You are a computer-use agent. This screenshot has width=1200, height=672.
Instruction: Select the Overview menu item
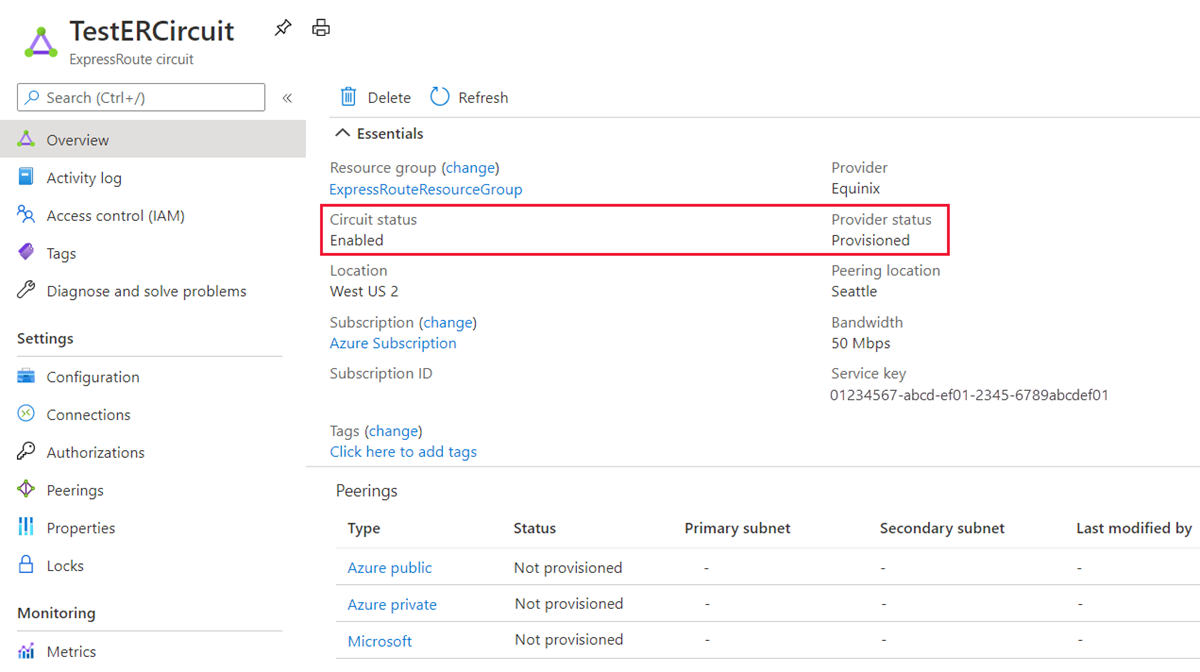pyautogui.click(x=75, y=139)
